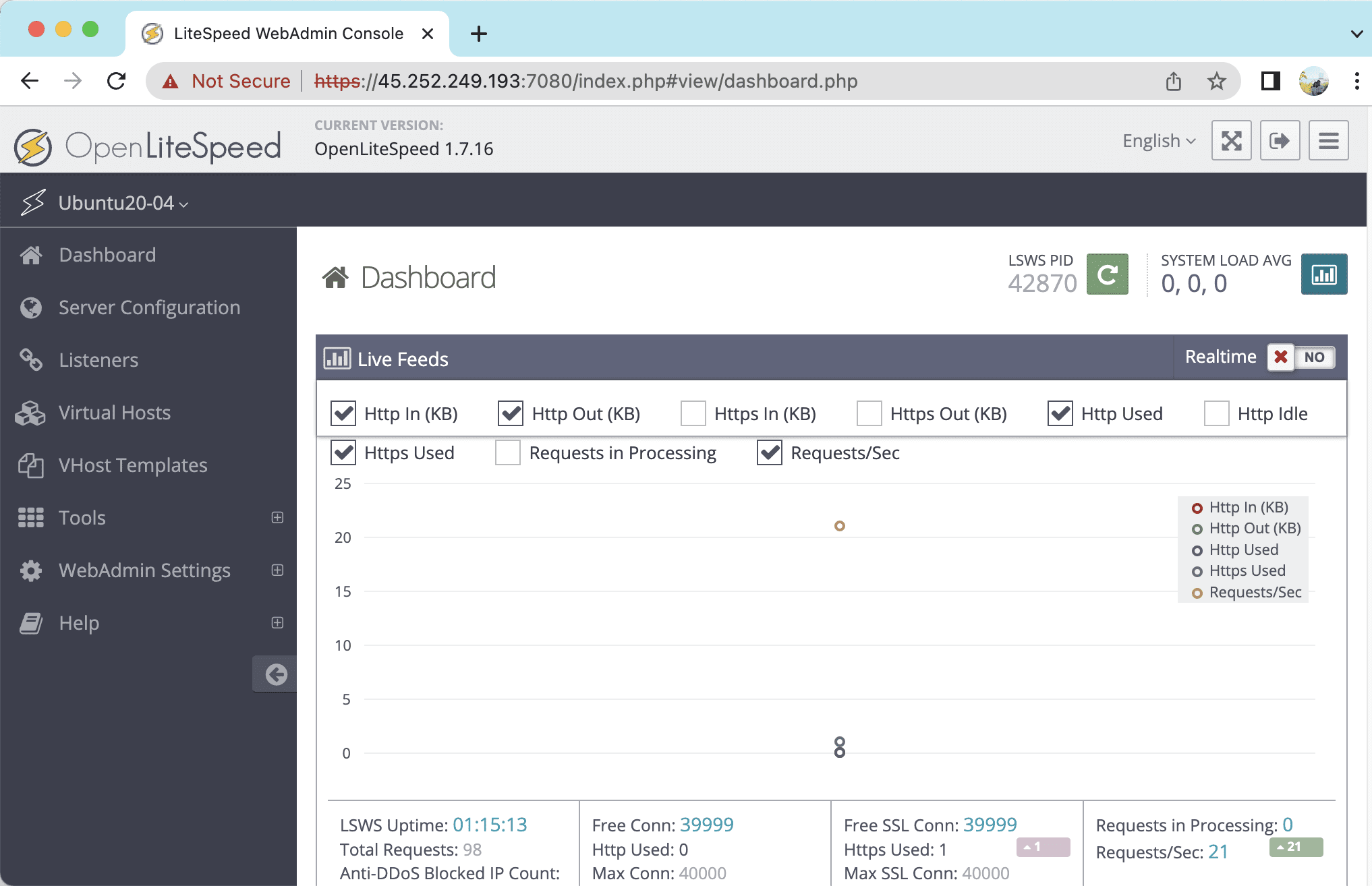The height and width of the screenshot is (886, 1372).
Task: Toggle the Realtime NO switch
Action: pos(1301,357)
